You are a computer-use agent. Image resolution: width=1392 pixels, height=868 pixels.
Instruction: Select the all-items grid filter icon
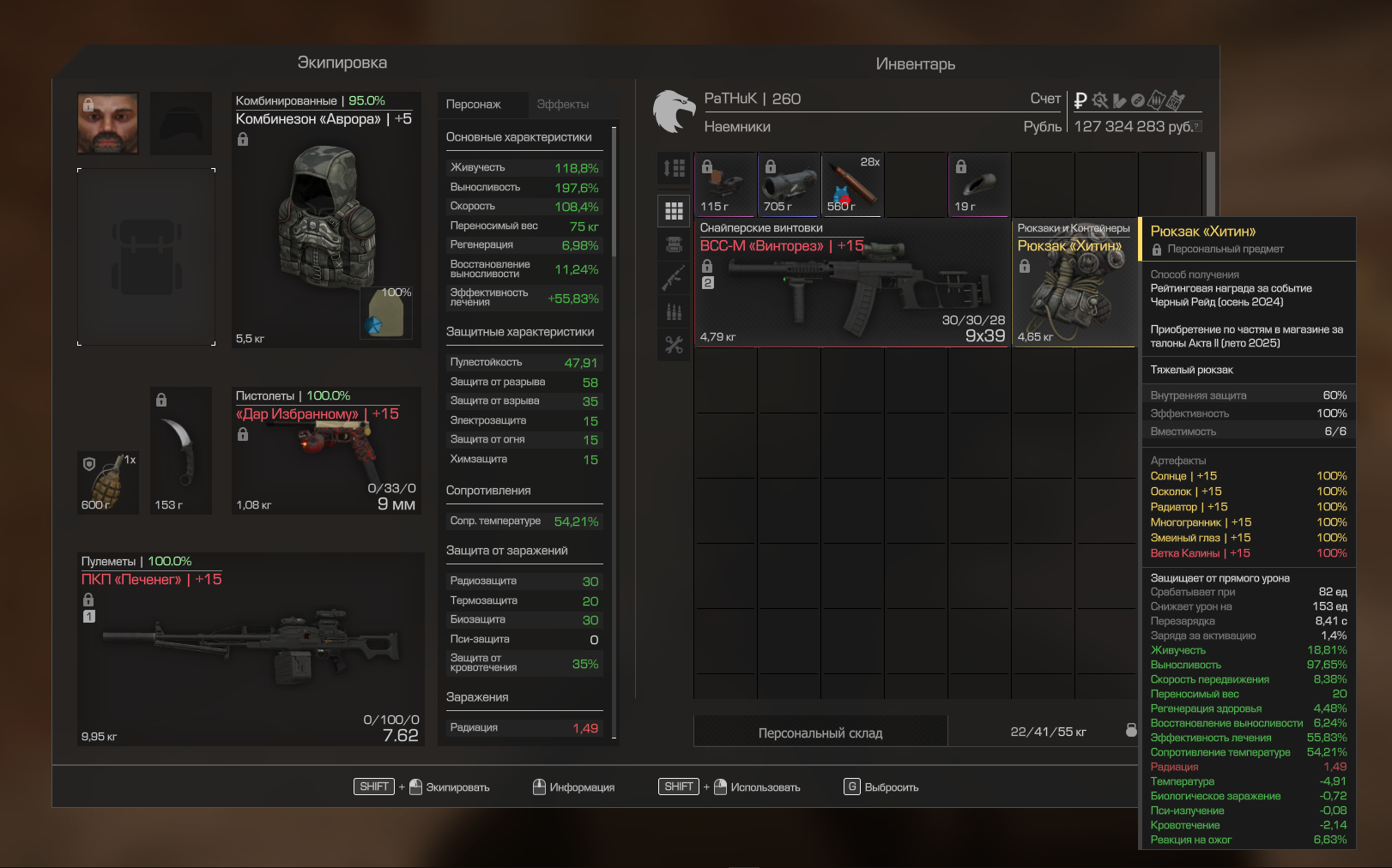click(x=674, y=210)
